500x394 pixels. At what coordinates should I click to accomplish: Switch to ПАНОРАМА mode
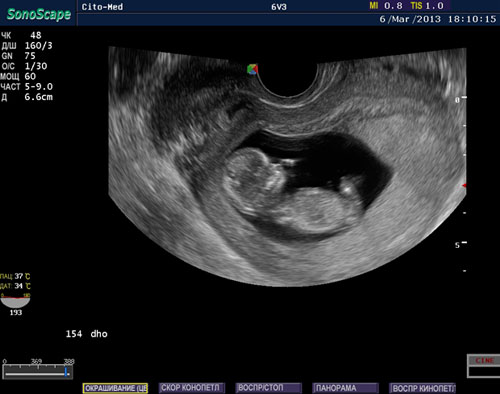coord(345,388)
